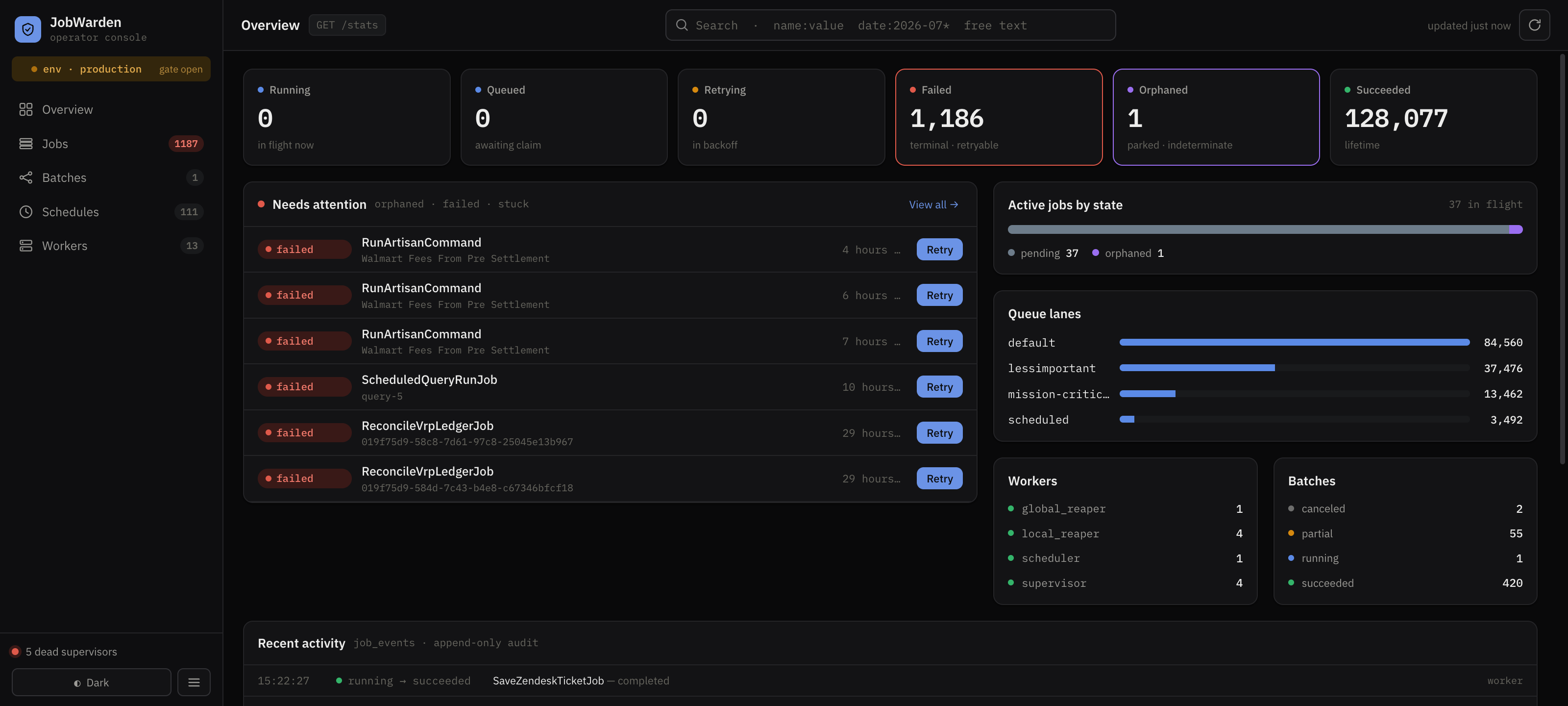
Task: Click the Batches share icon in sidebar
Action: point(25,178)
